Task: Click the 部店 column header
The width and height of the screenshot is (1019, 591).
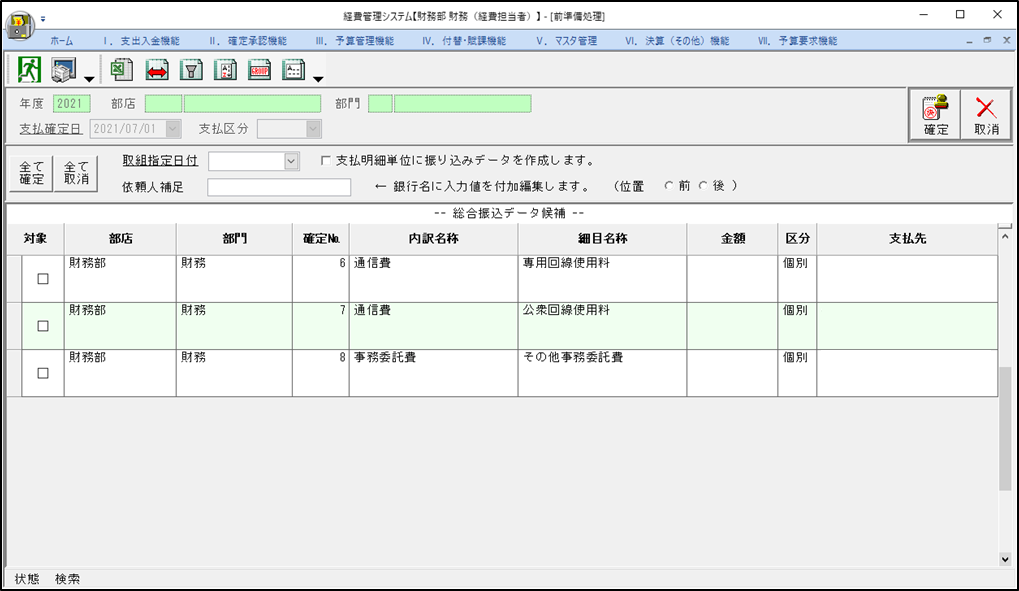Action: [120, 239]
